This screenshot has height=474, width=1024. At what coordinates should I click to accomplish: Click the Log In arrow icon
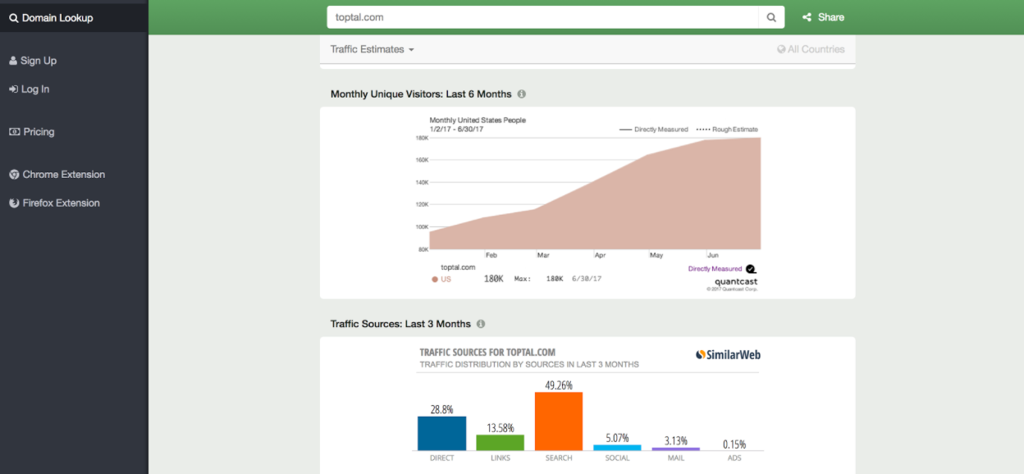pos(13,89)
